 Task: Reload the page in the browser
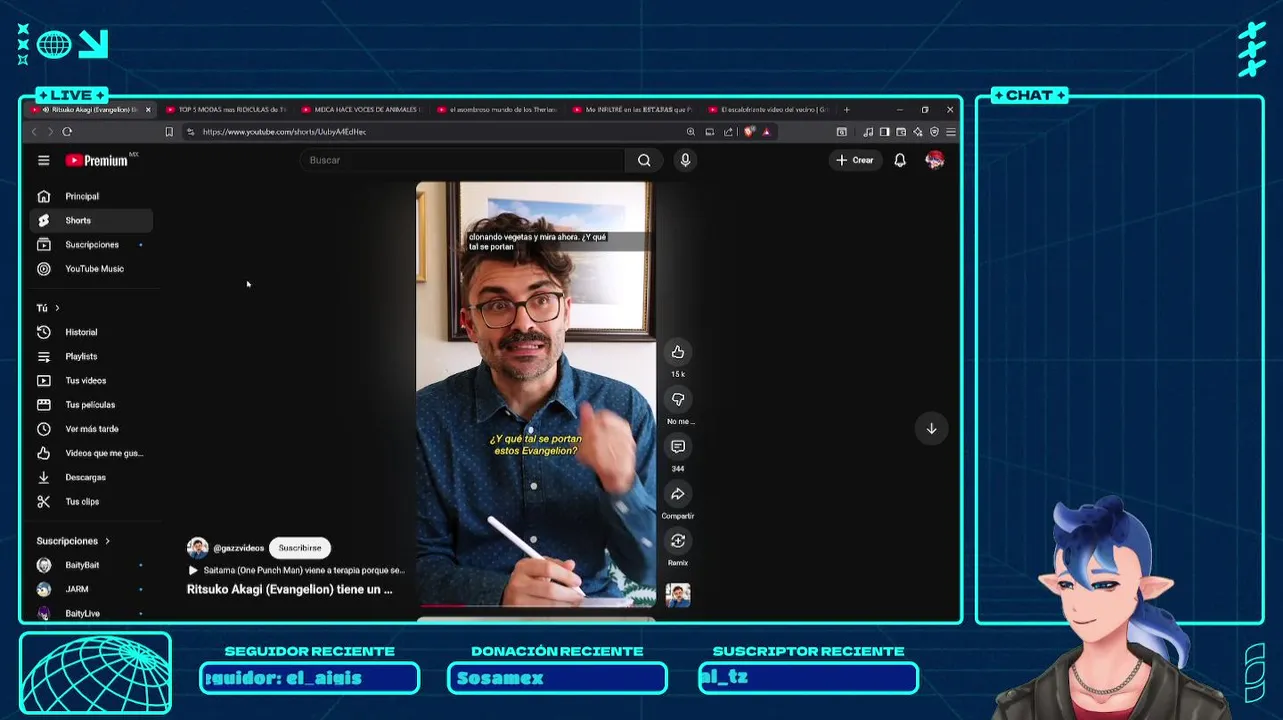(x=67, y=132)
